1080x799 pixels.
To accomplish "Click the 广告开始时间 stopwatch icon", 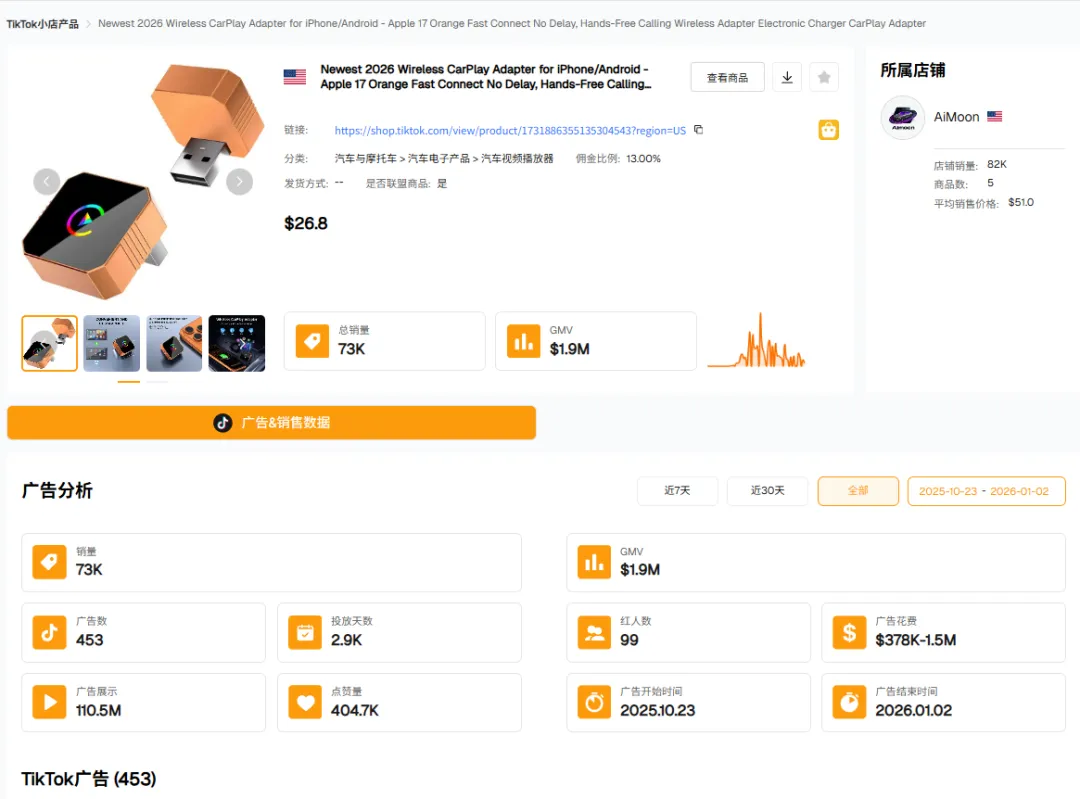I will 594,703.
